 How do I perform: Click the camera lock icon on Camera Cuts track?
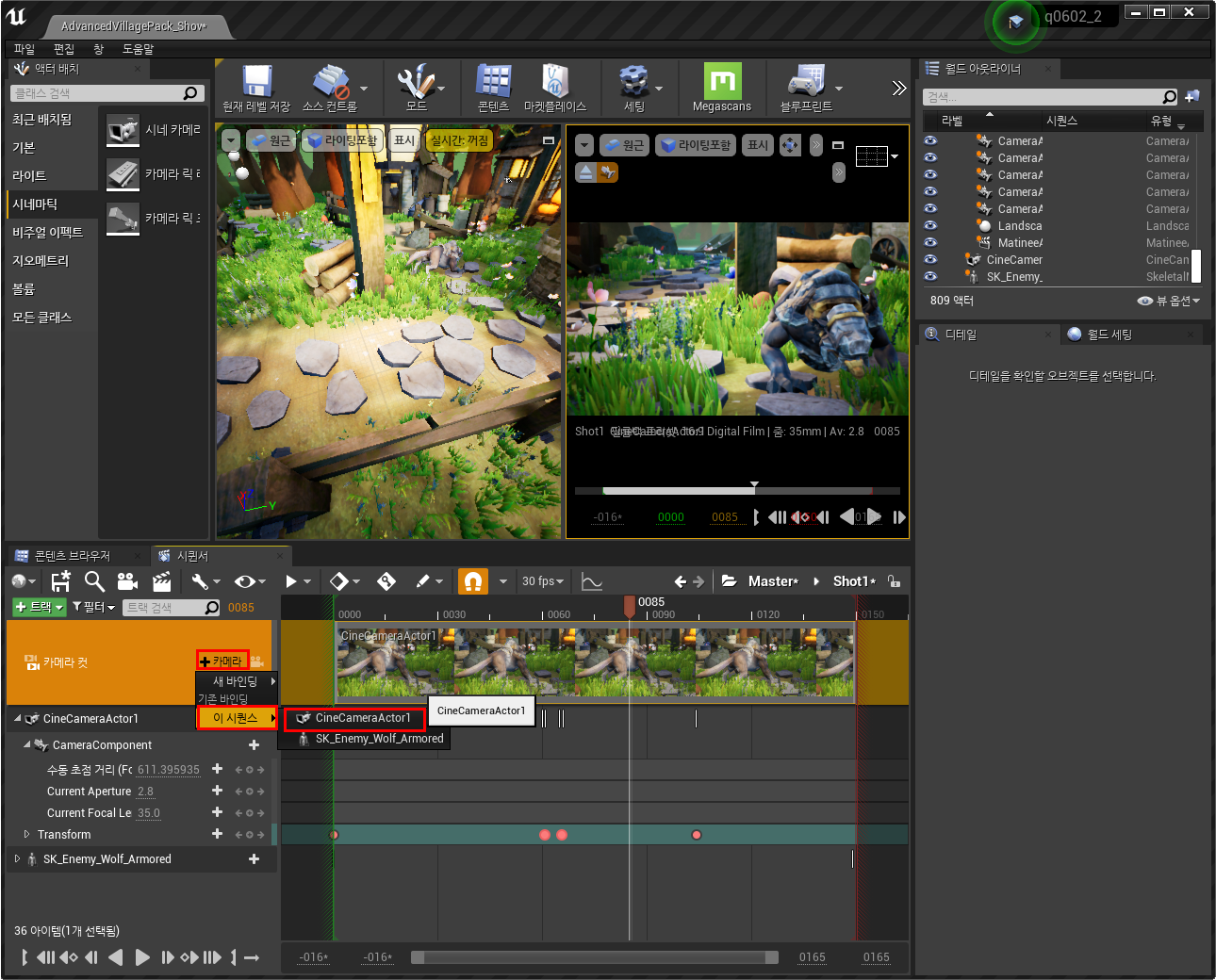[256, 661]
